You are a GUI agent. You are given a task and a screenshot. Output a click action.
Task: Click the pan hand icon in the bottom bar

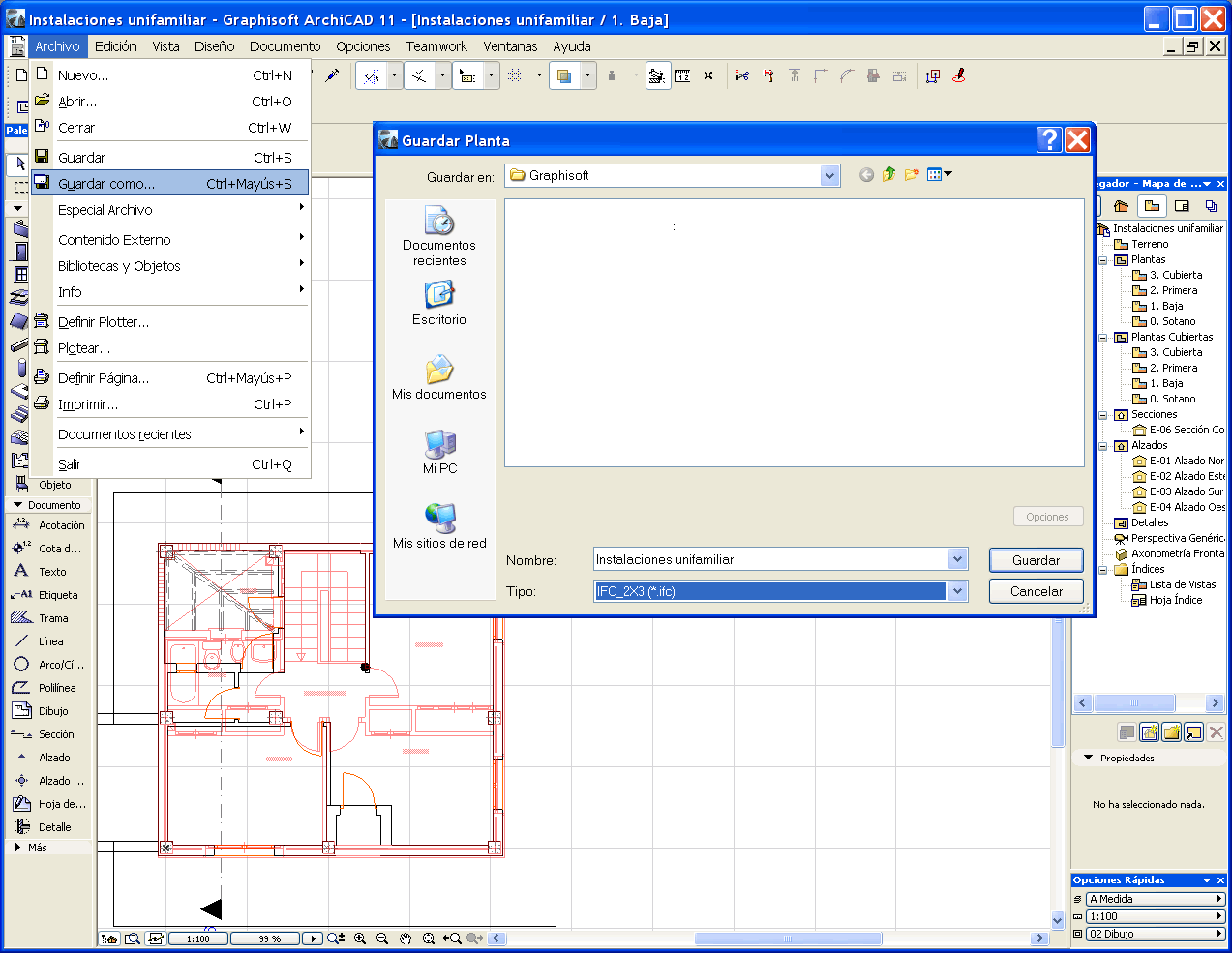tap(406, 938)
